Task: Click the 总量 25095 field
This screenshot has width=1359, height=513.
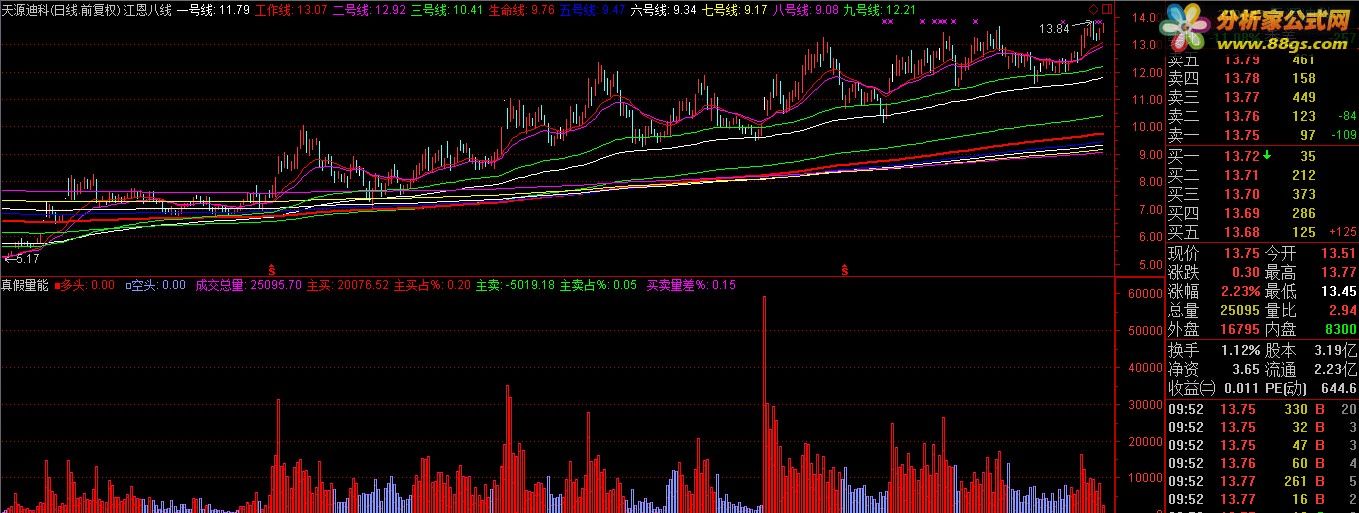Action: pyautogui.click(x=1212, y=310)
